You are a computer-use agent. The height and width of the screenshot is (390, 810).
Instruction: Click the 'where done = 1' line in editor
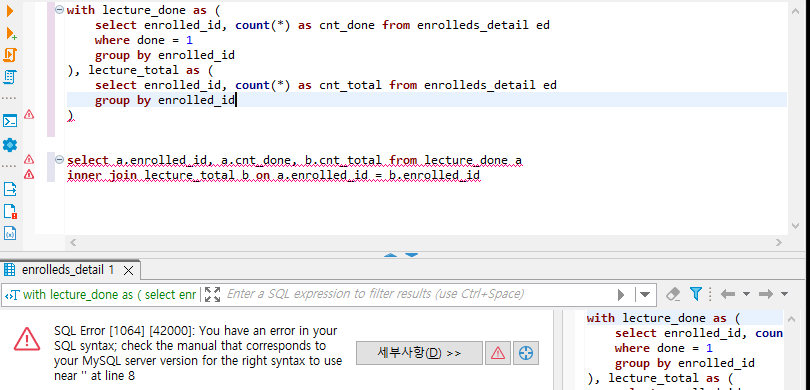(144, 40)
